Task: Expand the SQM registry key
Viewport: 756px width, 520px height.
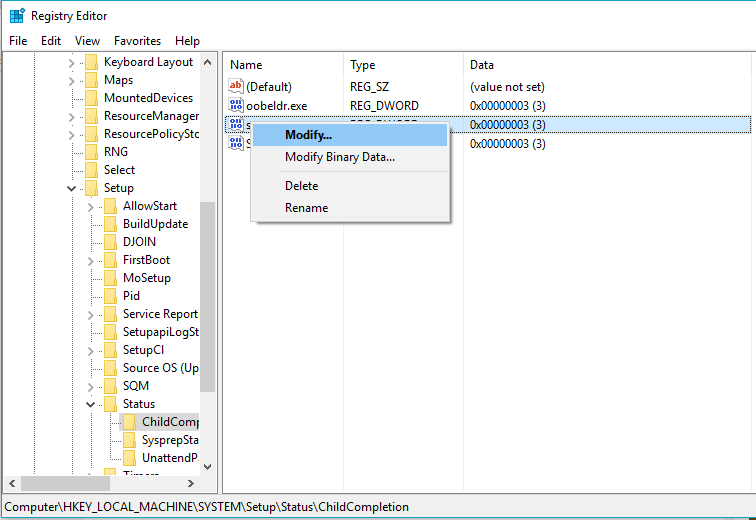Action: (x=90, y=386)
